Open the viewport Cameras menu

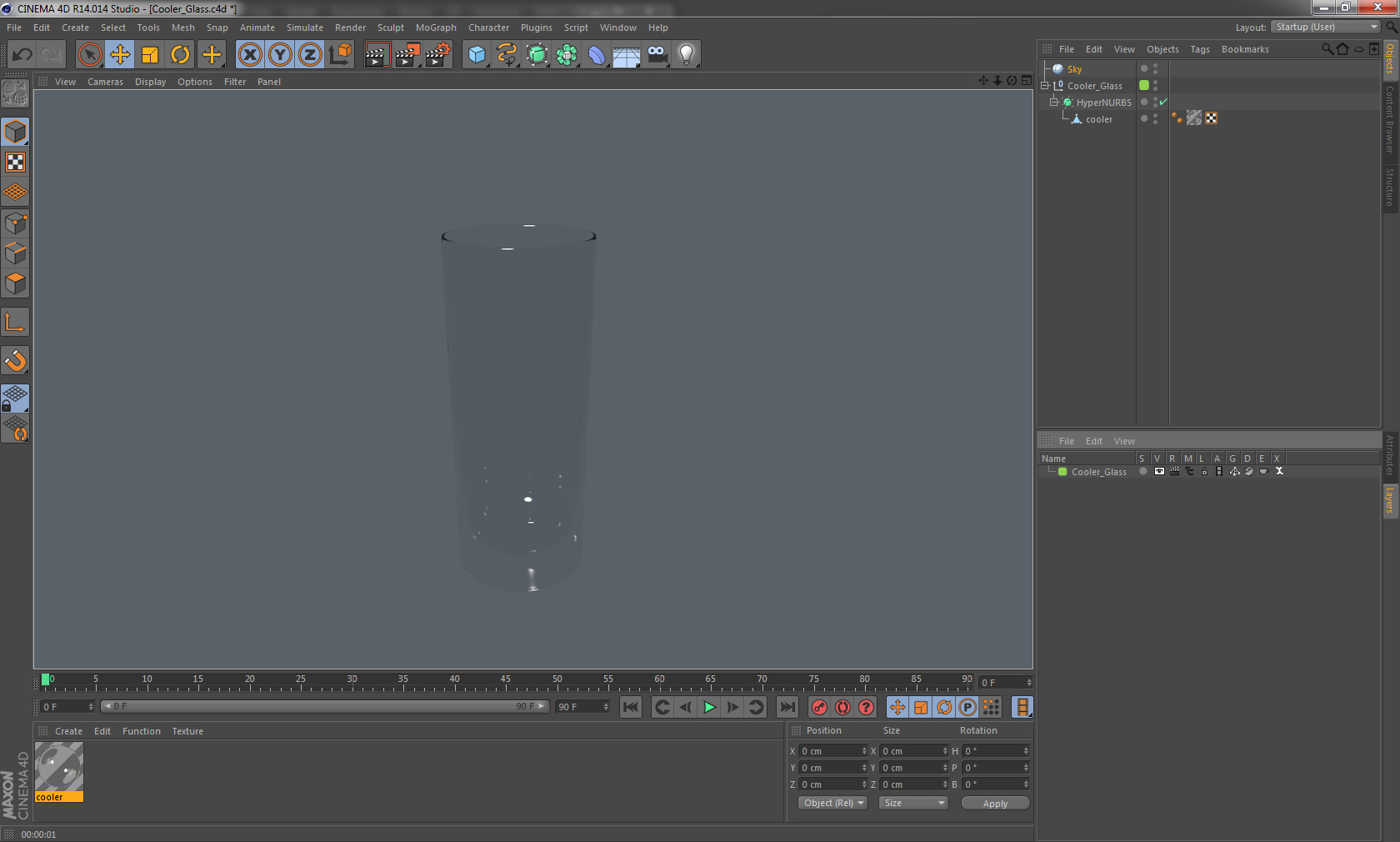click(x=105, y=82)
